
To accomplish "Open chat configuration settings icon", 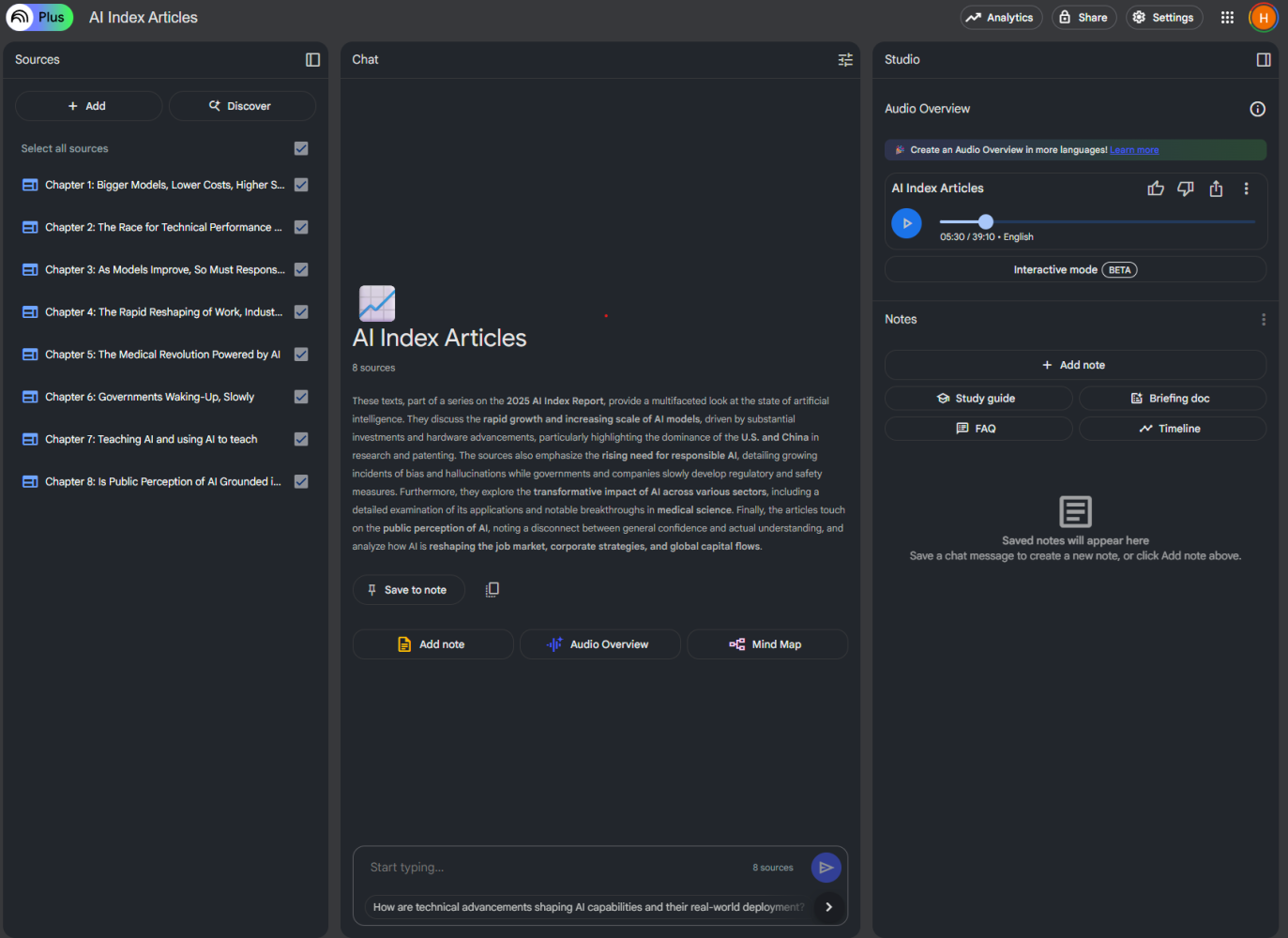I will (x=845, y=60).
